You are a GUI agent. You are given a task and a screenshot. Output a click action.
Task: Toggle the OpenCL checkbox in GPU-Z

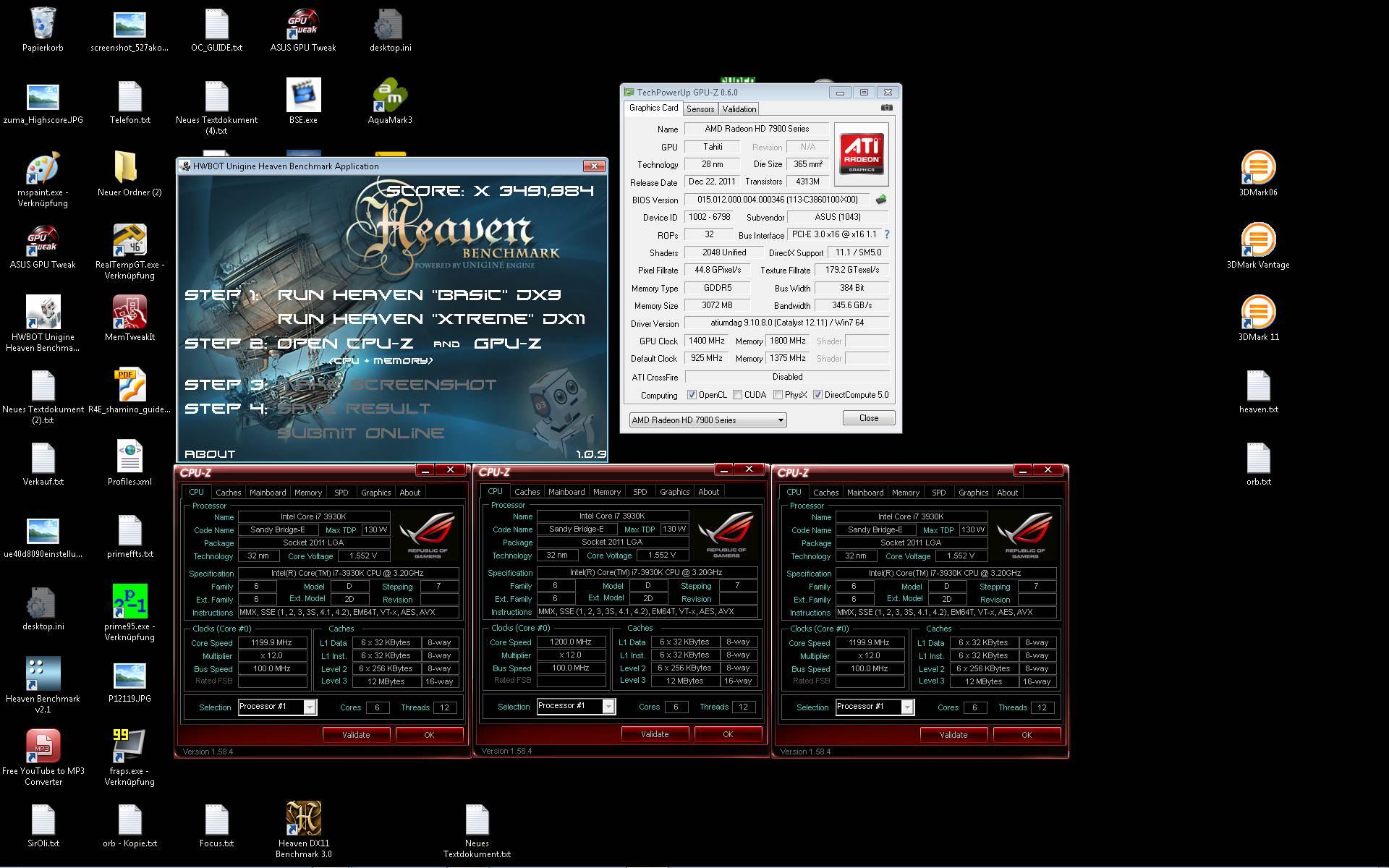(x=692, y=395)
